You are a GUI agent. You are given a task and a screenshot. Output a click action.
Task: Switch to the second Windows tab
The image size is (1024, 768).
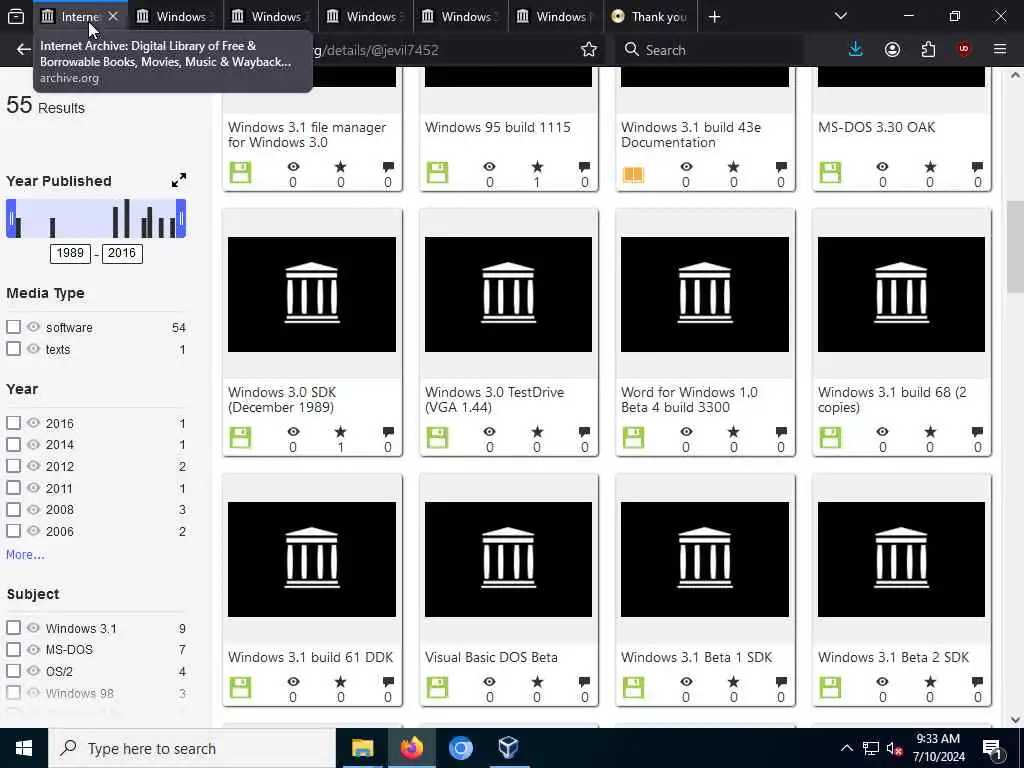pyautogui.click(x=272, y=17)
